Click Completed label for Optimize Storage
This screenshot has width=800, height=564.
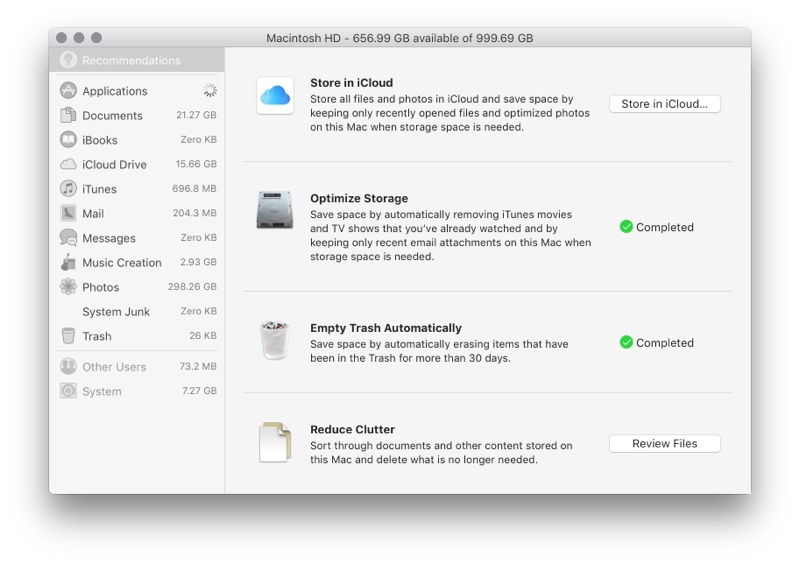click(x=664, y=227)
